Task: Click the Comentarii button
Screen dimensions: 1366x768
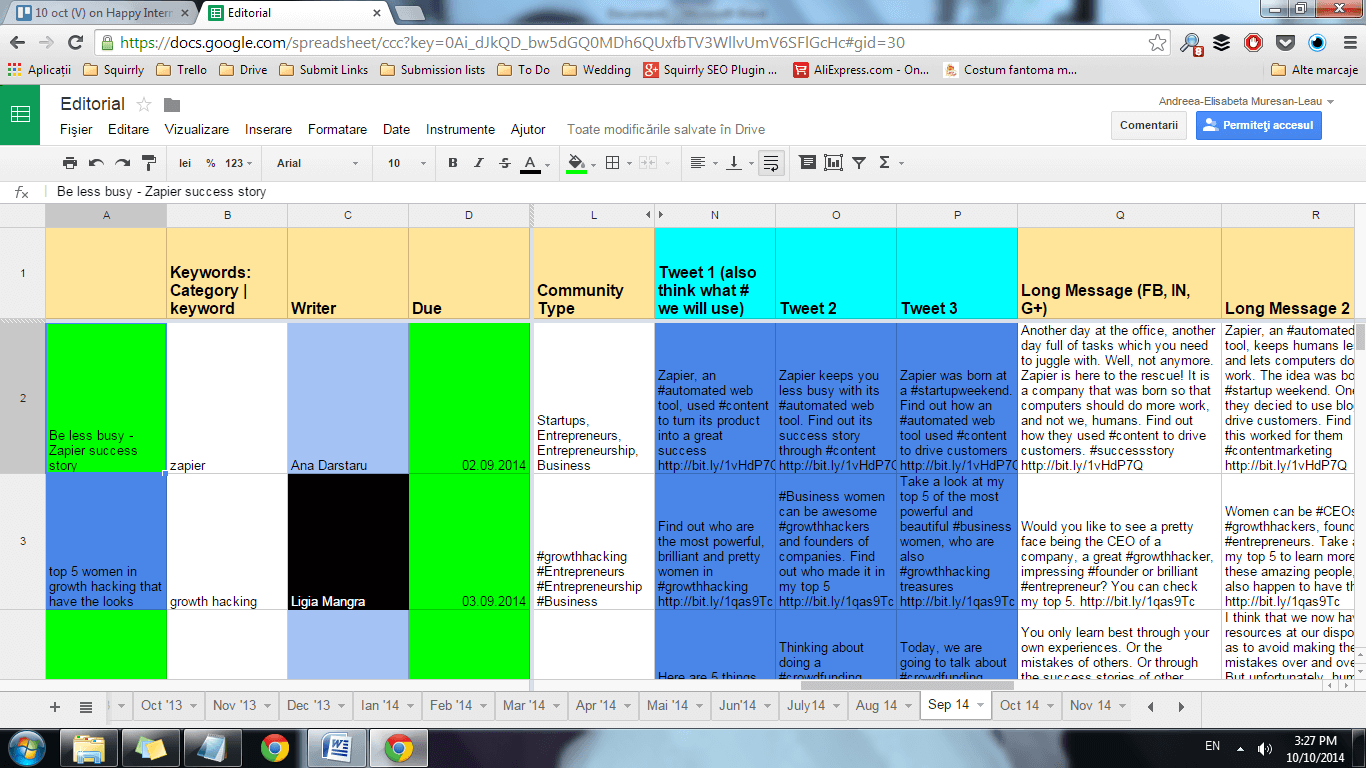Action: point(1148,125)
